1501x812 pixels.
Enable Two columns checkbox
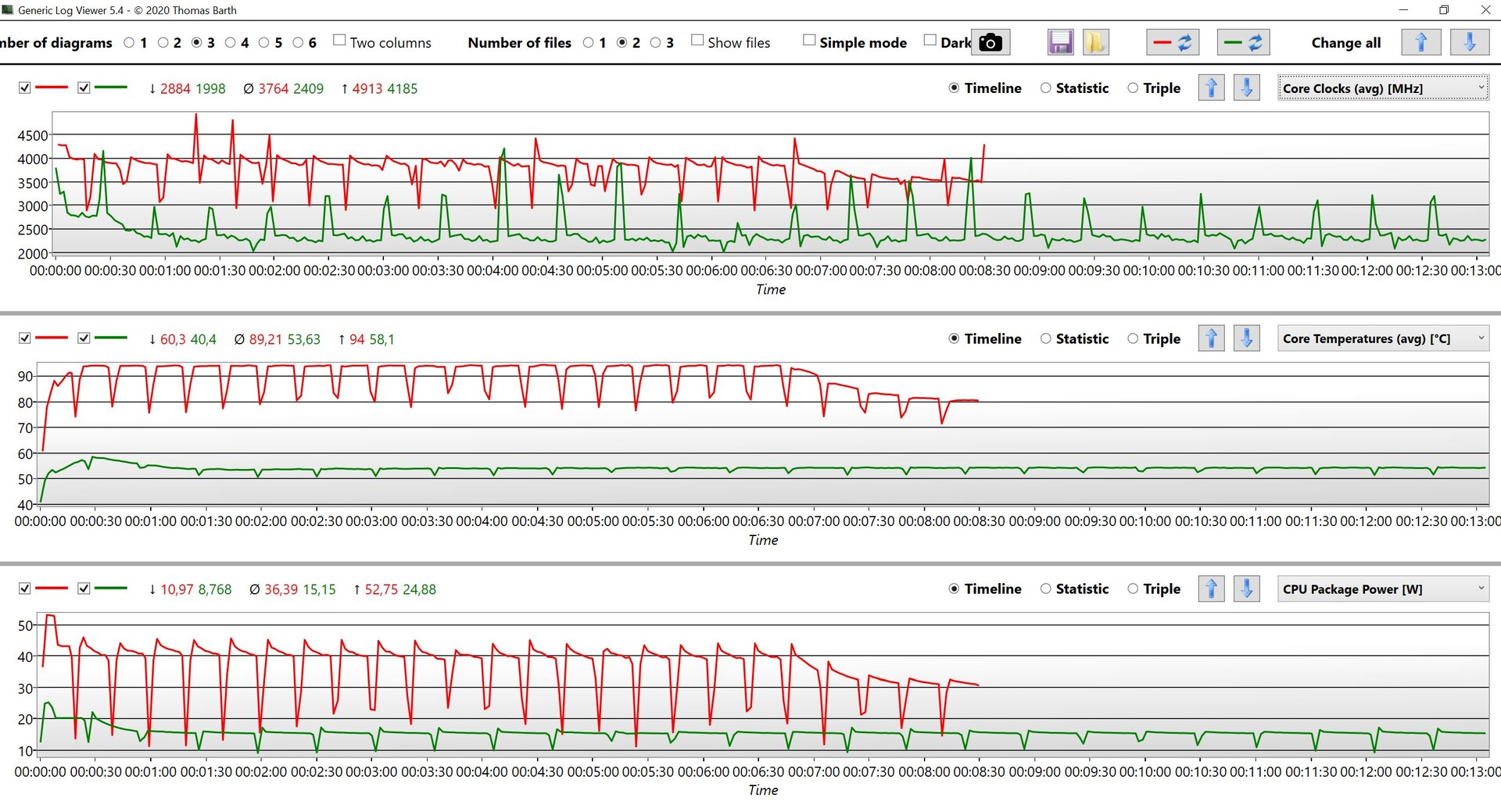339,41
